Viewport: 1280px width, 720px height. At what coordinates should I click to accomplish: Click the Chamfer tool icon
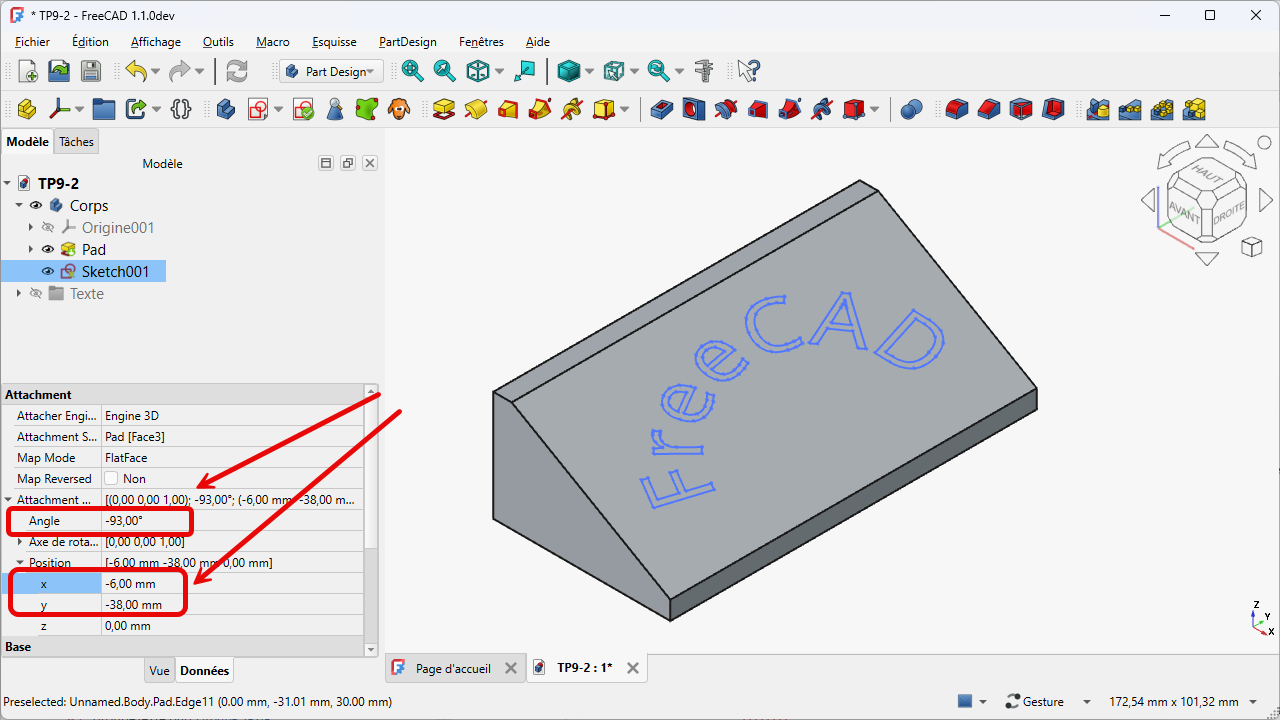point(989,109)
